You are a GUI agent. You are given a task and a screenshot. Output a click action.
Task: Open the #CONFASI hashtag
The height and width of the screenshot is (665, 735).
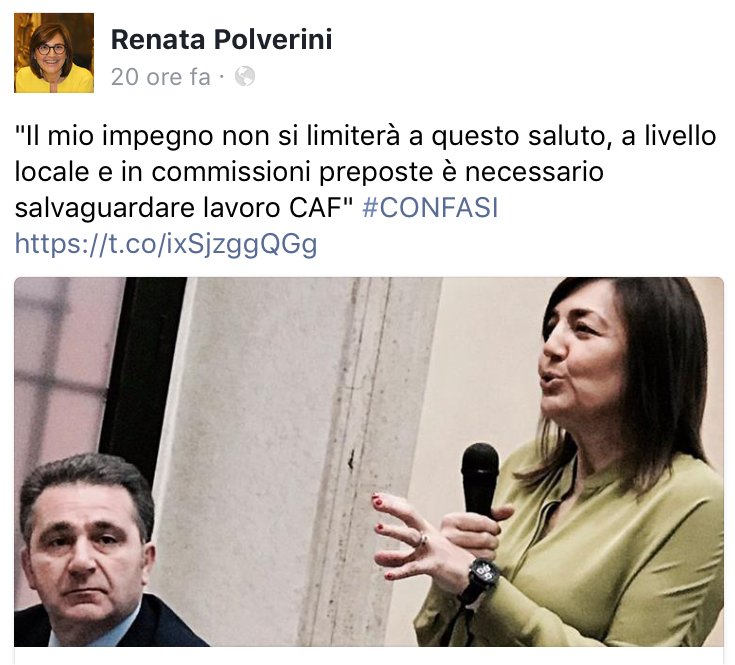(x=430, y=207)
